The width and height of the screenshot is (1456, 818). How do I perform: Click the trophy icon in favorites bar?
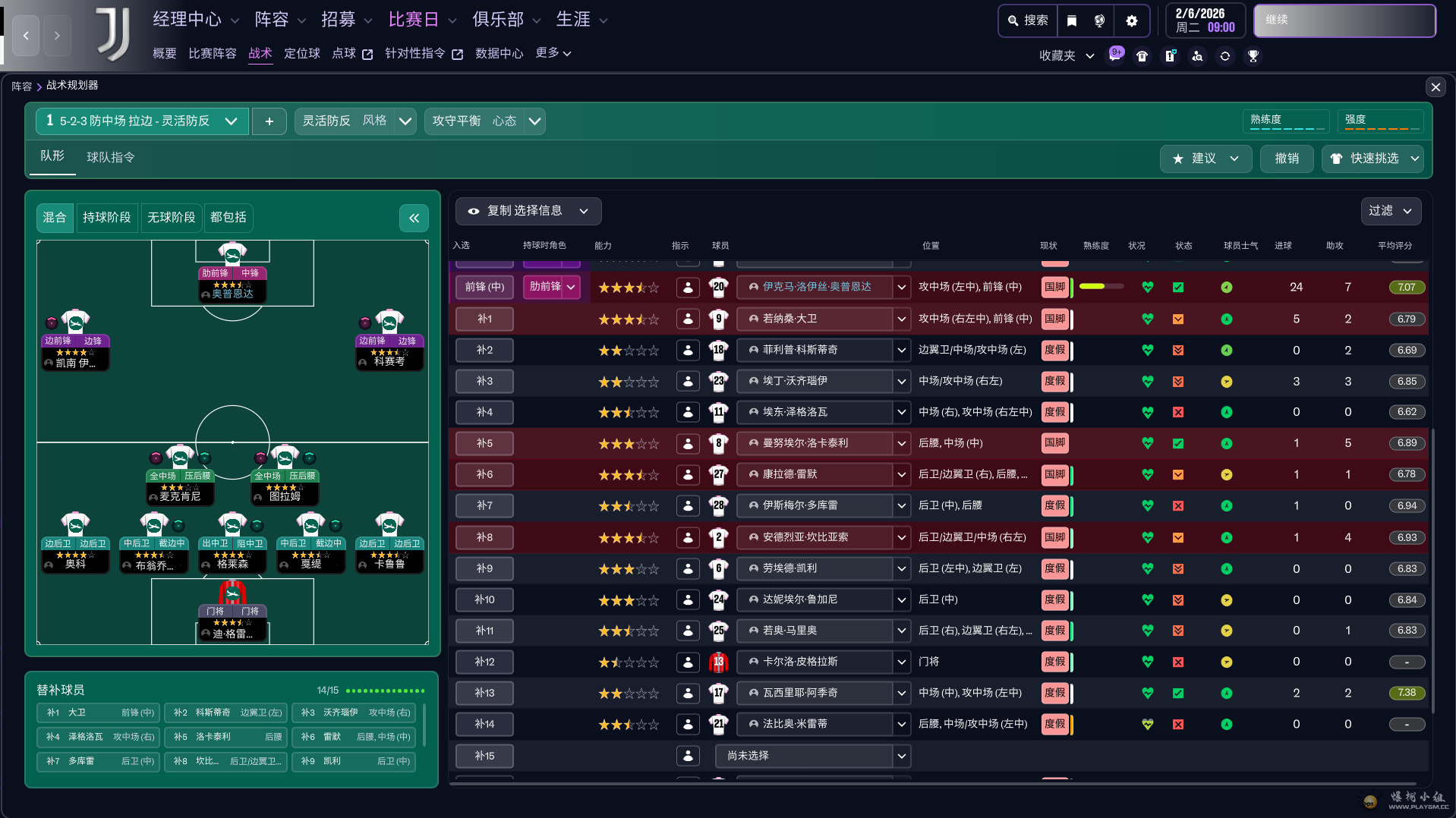(x=1253, y=56)
